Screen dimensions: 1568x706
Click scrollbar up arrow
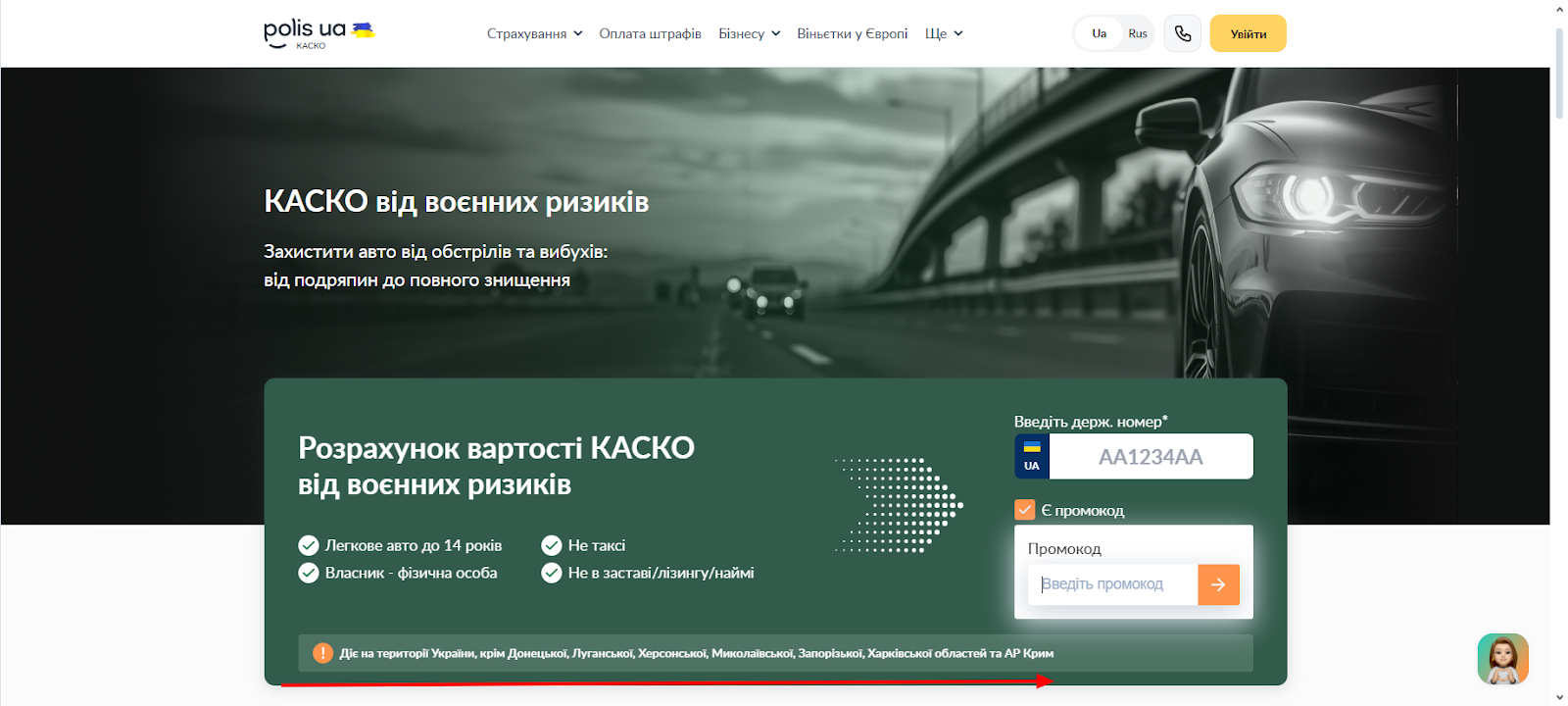(1559, 9)
